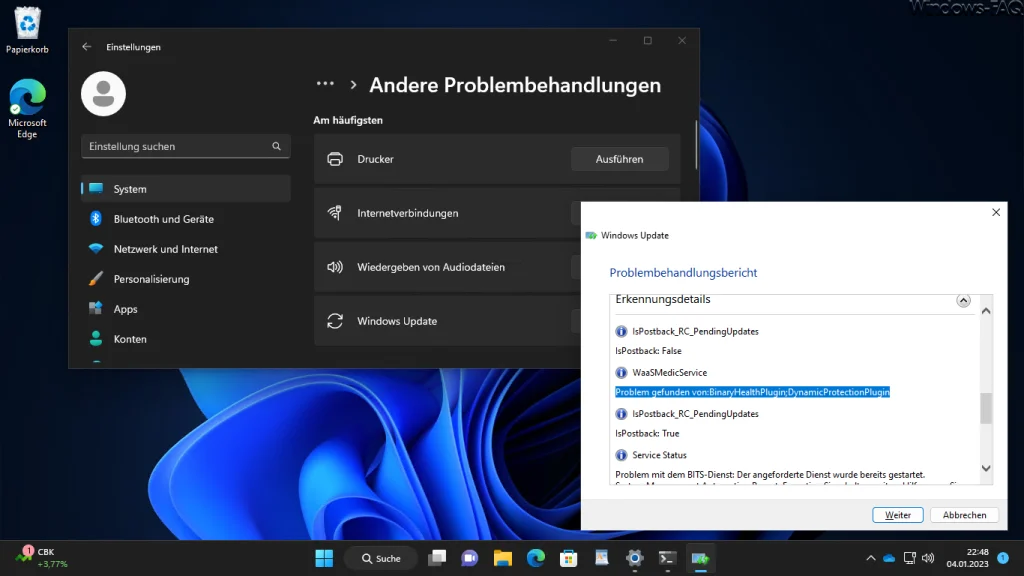This screenshot has width=1024, height=576.
Task: Open the Papierkorb desktop icon
Action: [27, 30]
